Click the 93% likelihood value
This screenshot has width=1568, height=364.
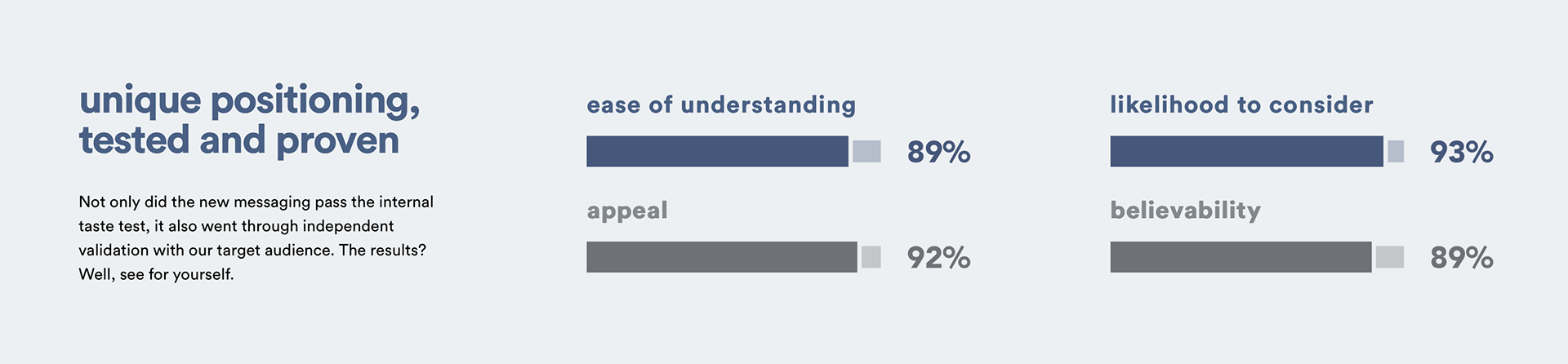(x=1461, y=153)
